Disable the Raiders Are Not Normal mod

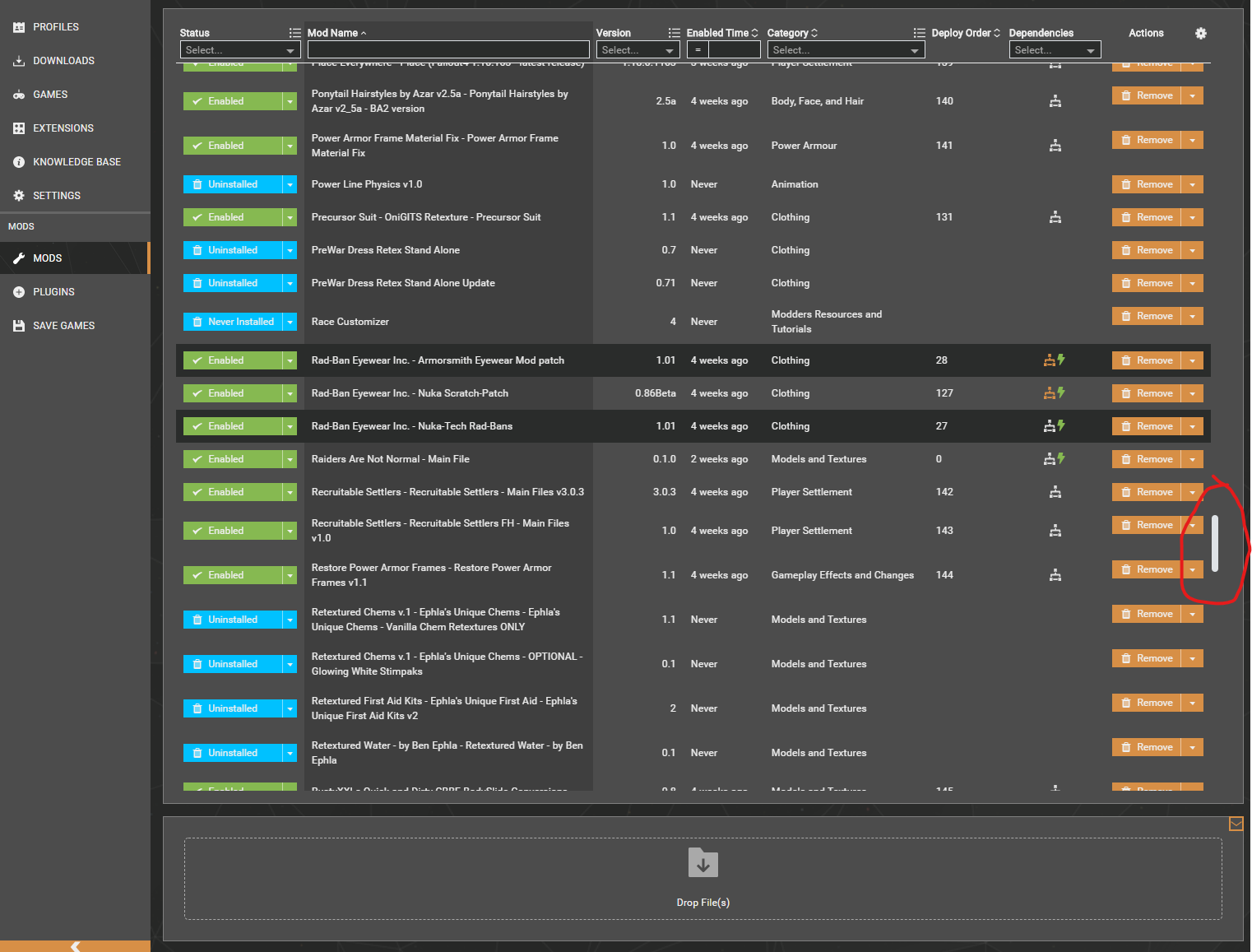coord(233,458)
